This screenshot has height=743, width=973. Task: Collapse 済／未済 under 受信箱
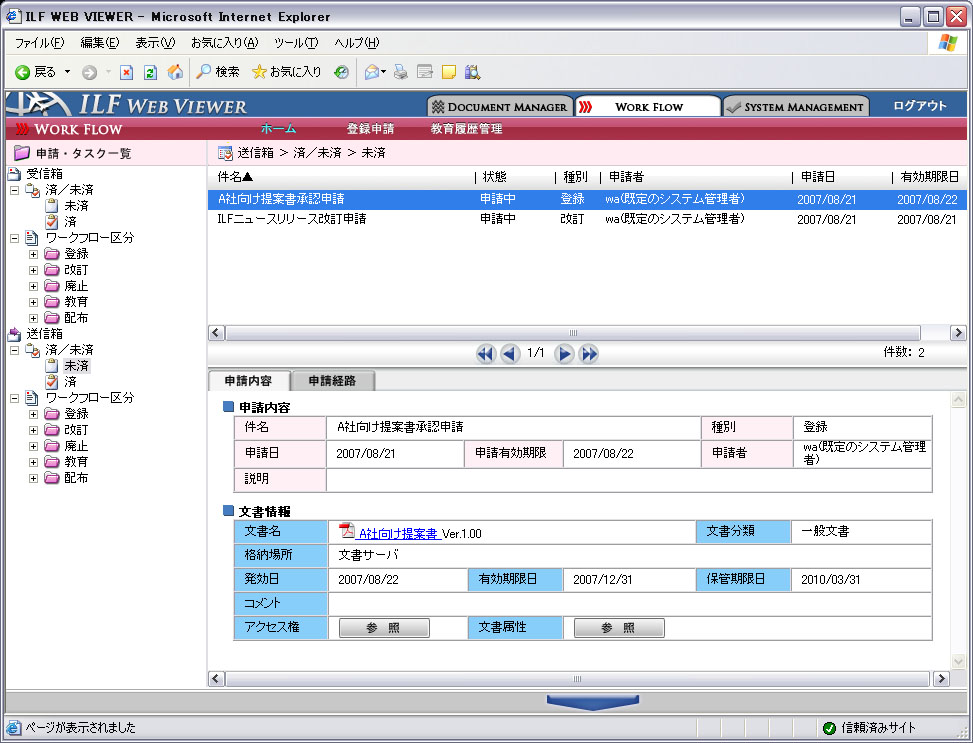[x=15, y=190]
